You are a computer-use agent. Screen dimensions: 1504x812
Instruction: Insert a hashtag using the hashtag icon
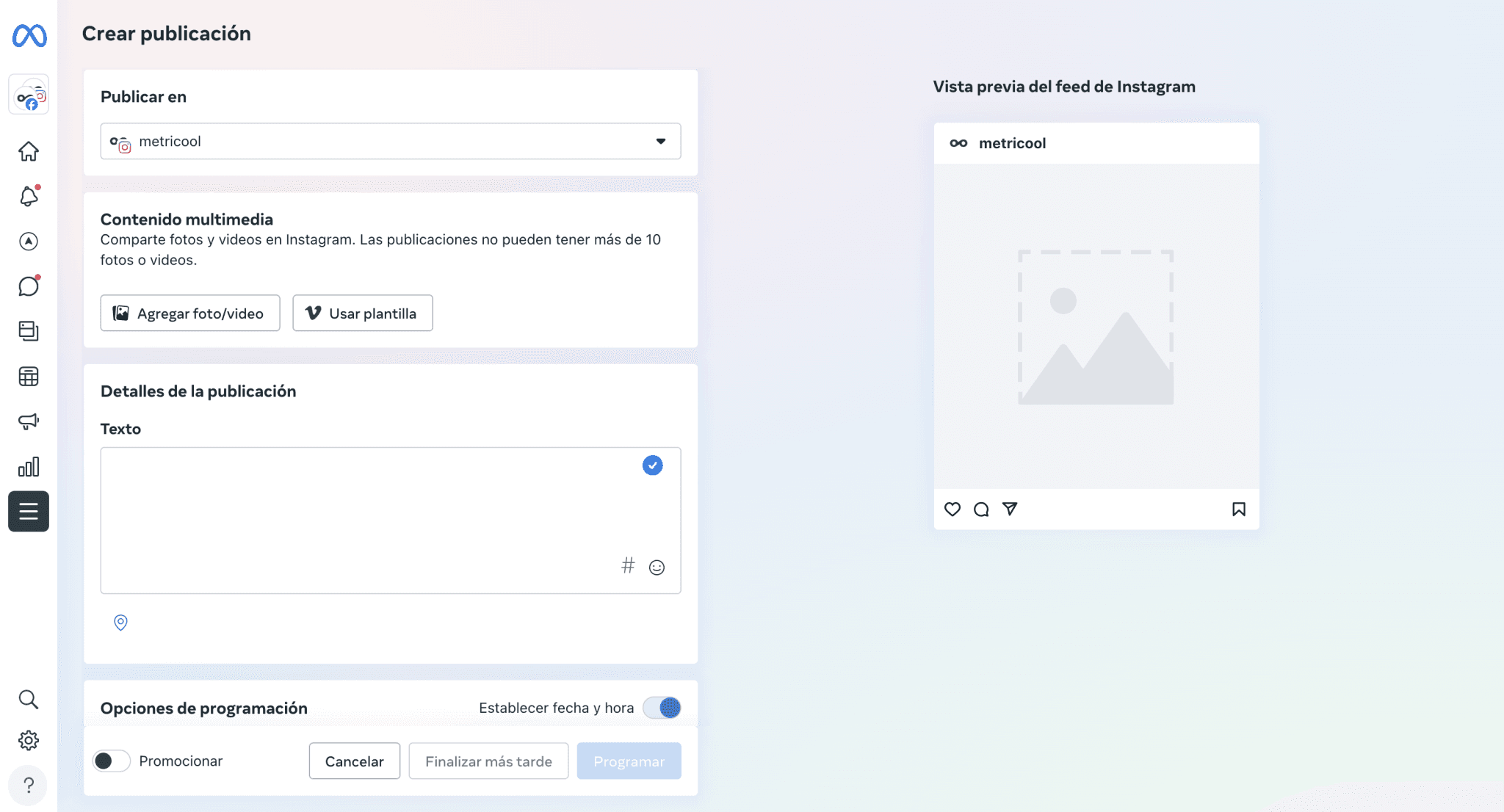[628, 565]
